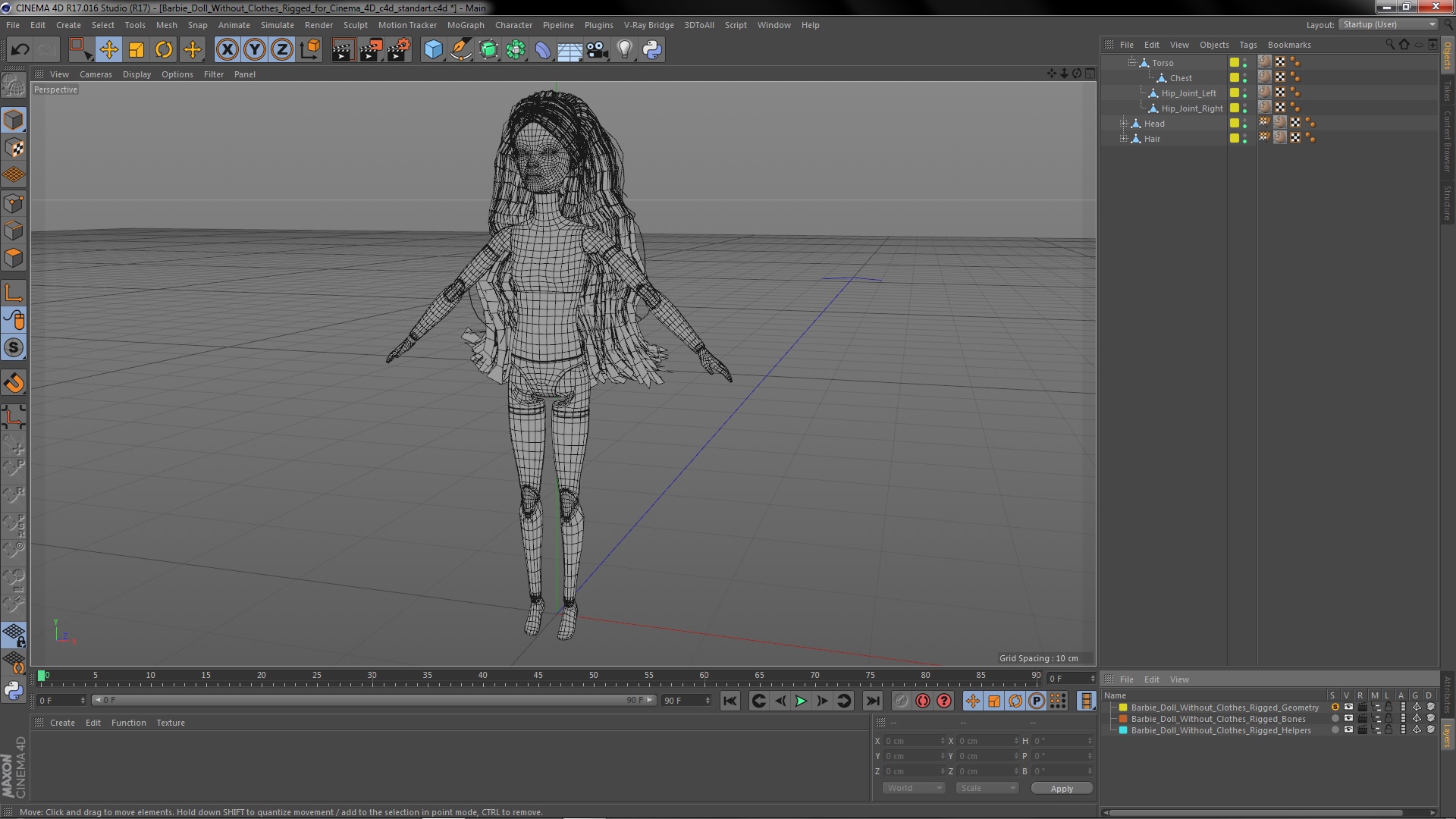Click the Apply button in coordinates
This screenshot has height=819, width=1456.
coord(1062,788)
